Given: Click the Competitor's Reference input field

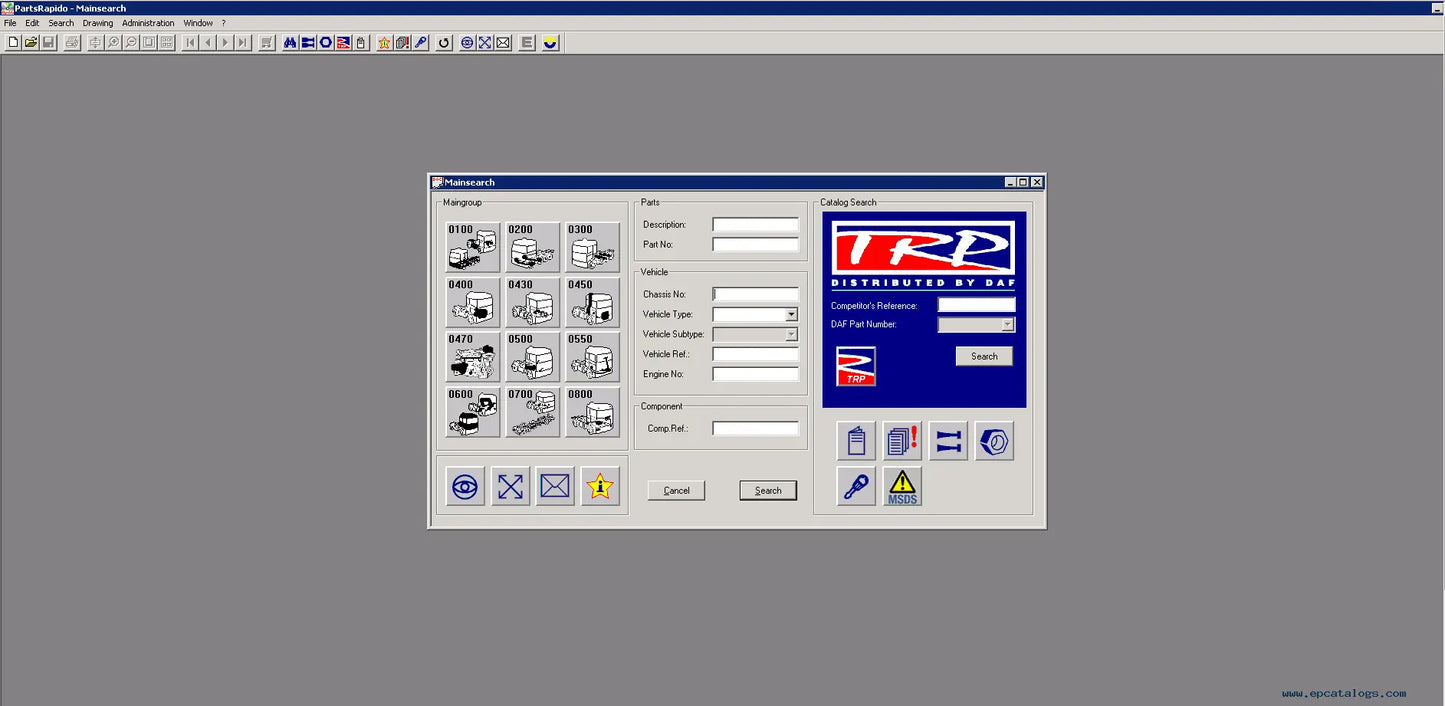Looking at the screenshot, I should coord(975,305).
